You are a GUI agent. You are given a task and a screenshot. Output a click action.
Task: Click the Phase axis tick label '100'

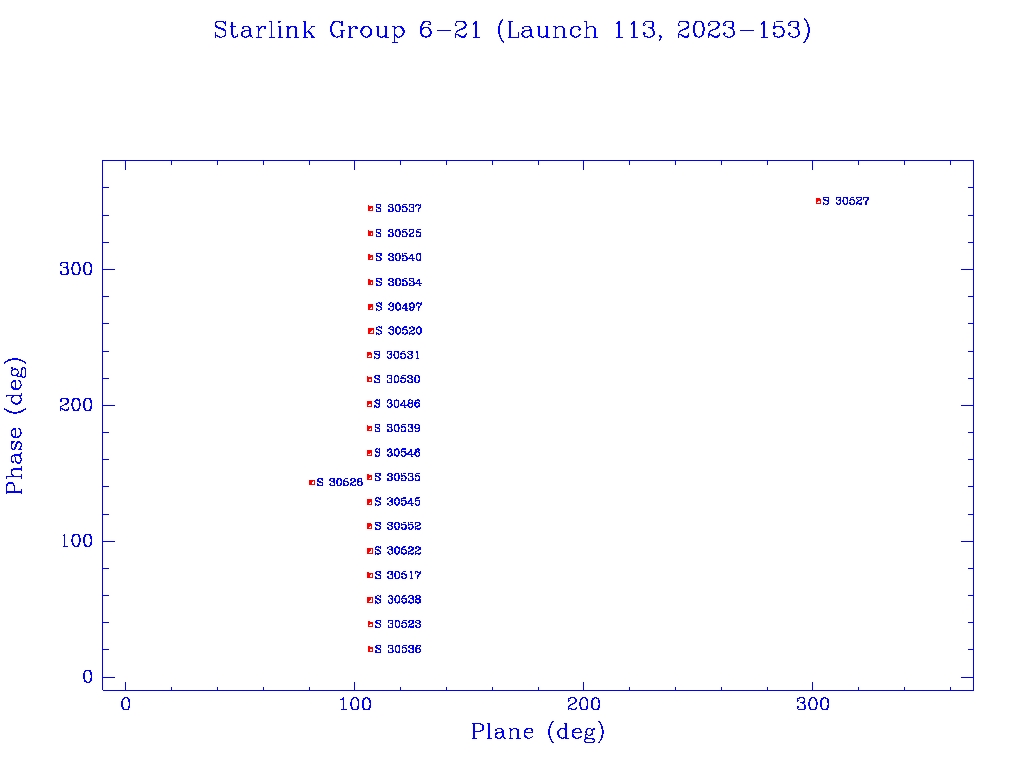tap(76, 541)
